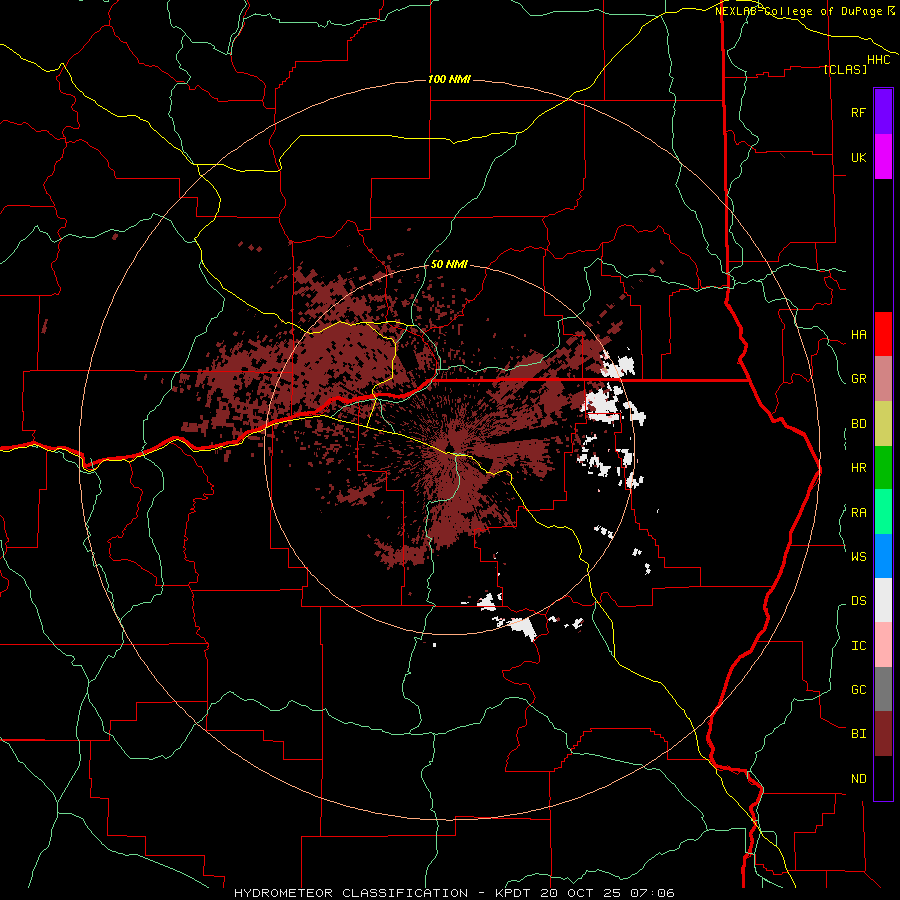Click the 'UK' legend label

(x=858, y=157)
